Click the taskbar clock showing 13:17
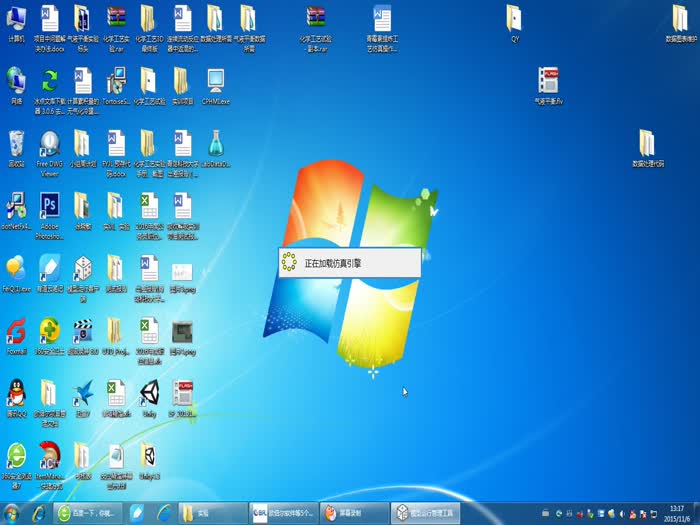Image resolution: width=700 pixels, height=525 pixels. tap(676, 513)
